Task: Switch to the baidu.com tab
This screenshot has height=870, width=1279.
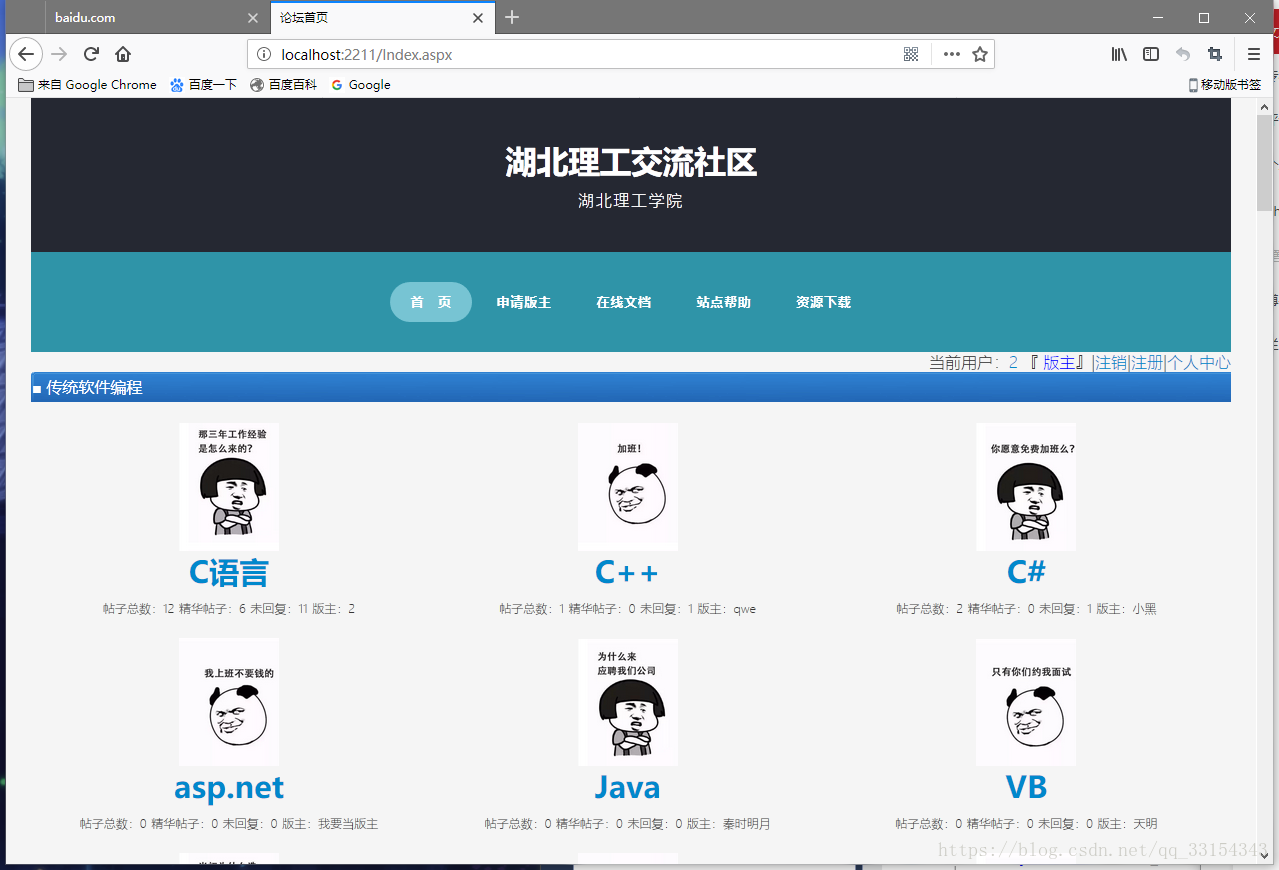Action: (157, 18)
